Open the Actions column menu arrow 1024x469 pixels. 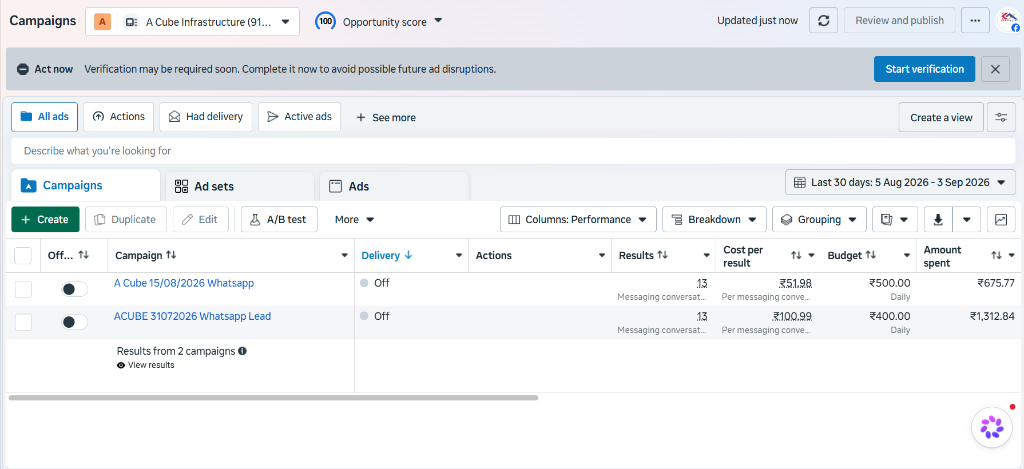pyautogui.click(x=601, y=255)
